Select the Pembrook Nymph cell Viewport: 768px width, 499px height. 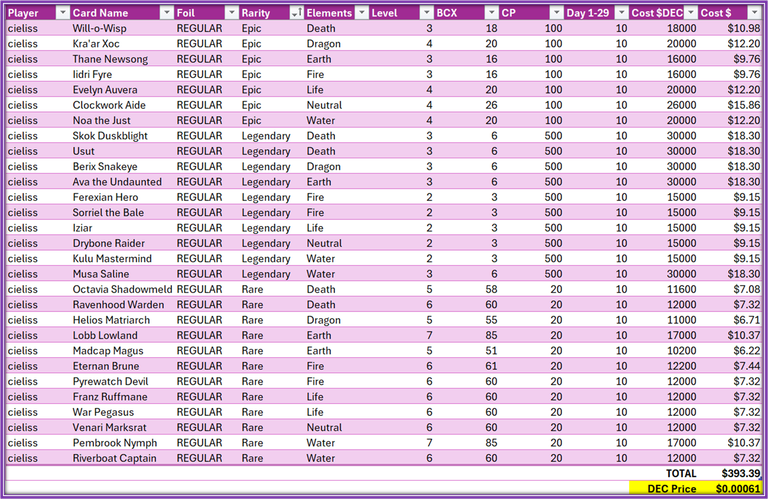(x=122, y=443)
